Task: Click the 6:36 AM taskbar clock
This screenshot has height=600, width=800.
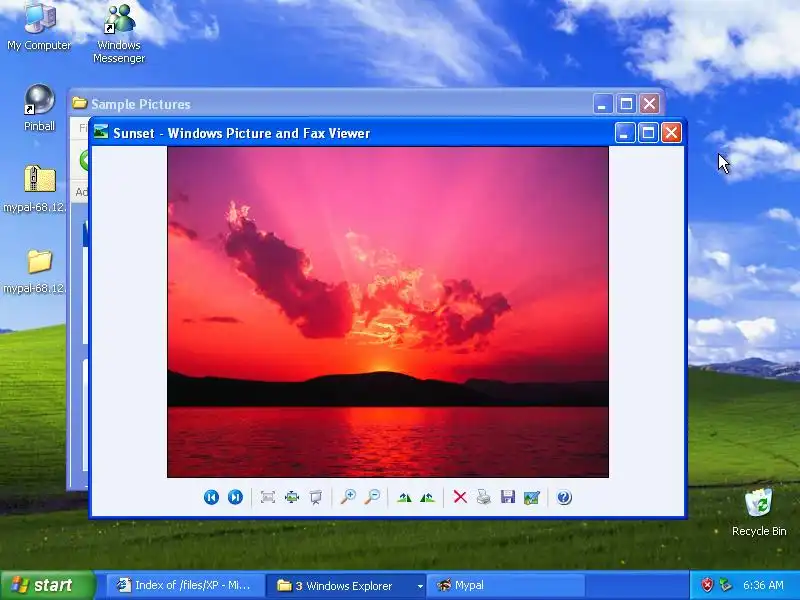Action: (763, 585)
